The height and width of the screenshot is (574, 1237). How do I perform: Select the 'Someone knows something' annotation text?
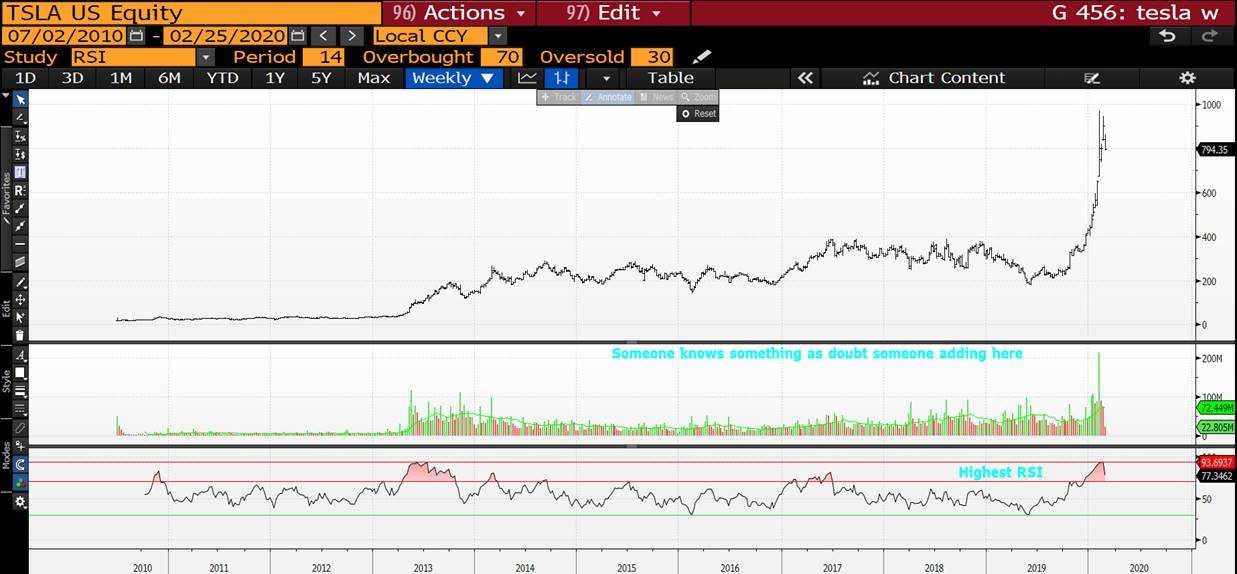coord(817,353)
